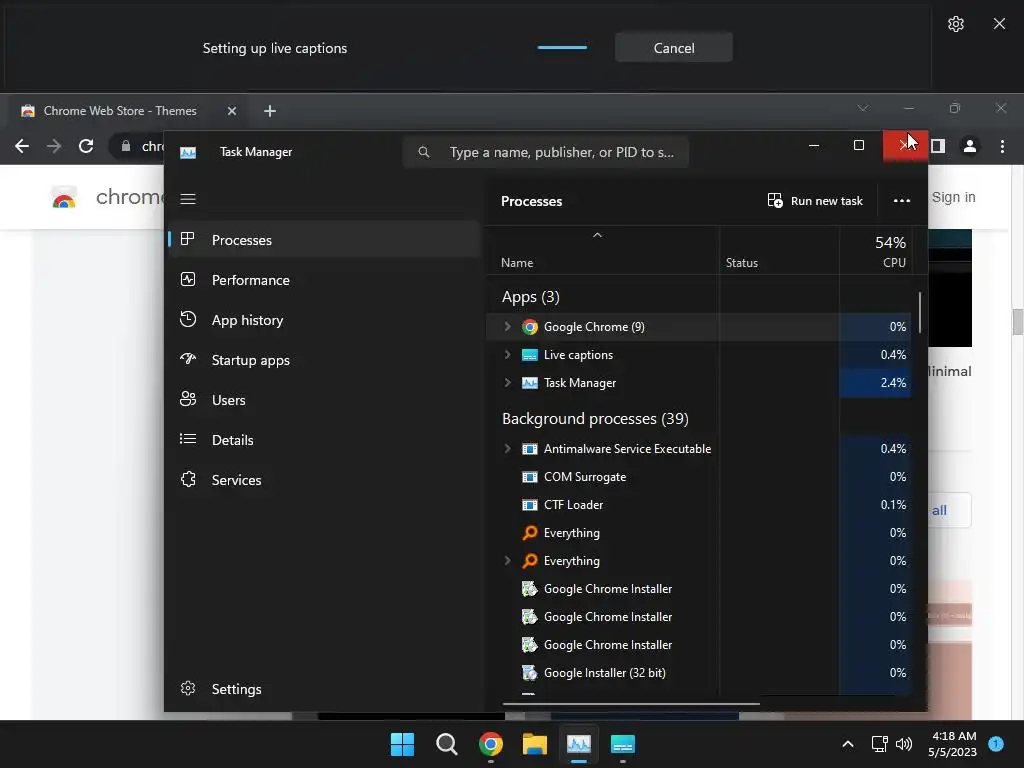Click the Details list icon
Screen dimensions: 1024x768
188,439
